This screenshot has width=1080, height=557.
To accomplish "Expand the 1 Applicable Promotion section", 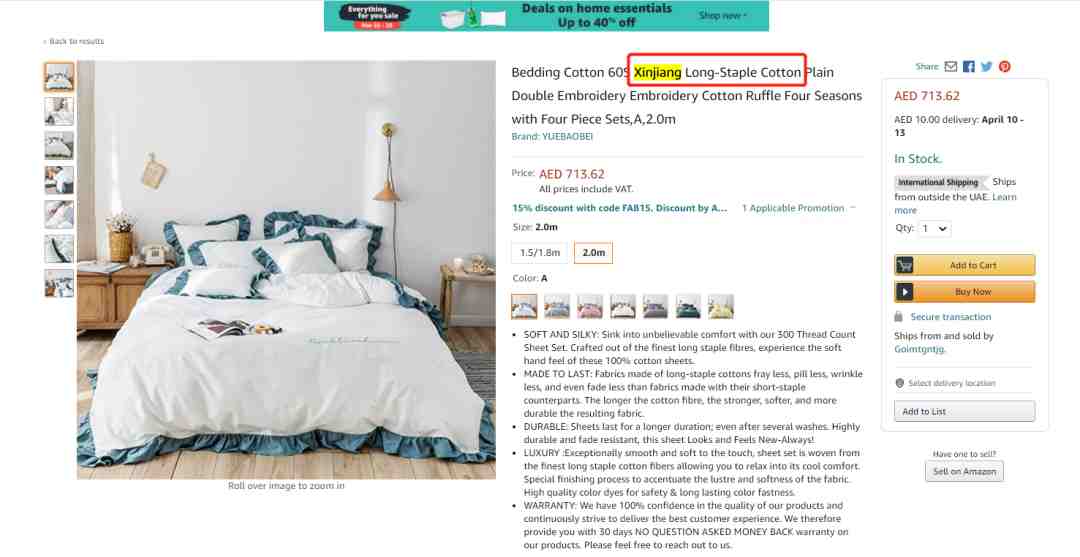I will tap(798, 208).
